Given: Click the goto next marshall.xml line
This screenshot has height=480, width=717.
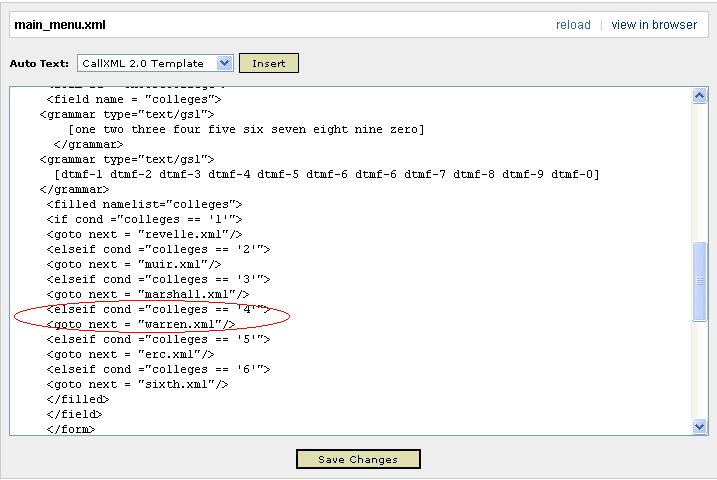Looking at the screenshot, I should 148,294.
